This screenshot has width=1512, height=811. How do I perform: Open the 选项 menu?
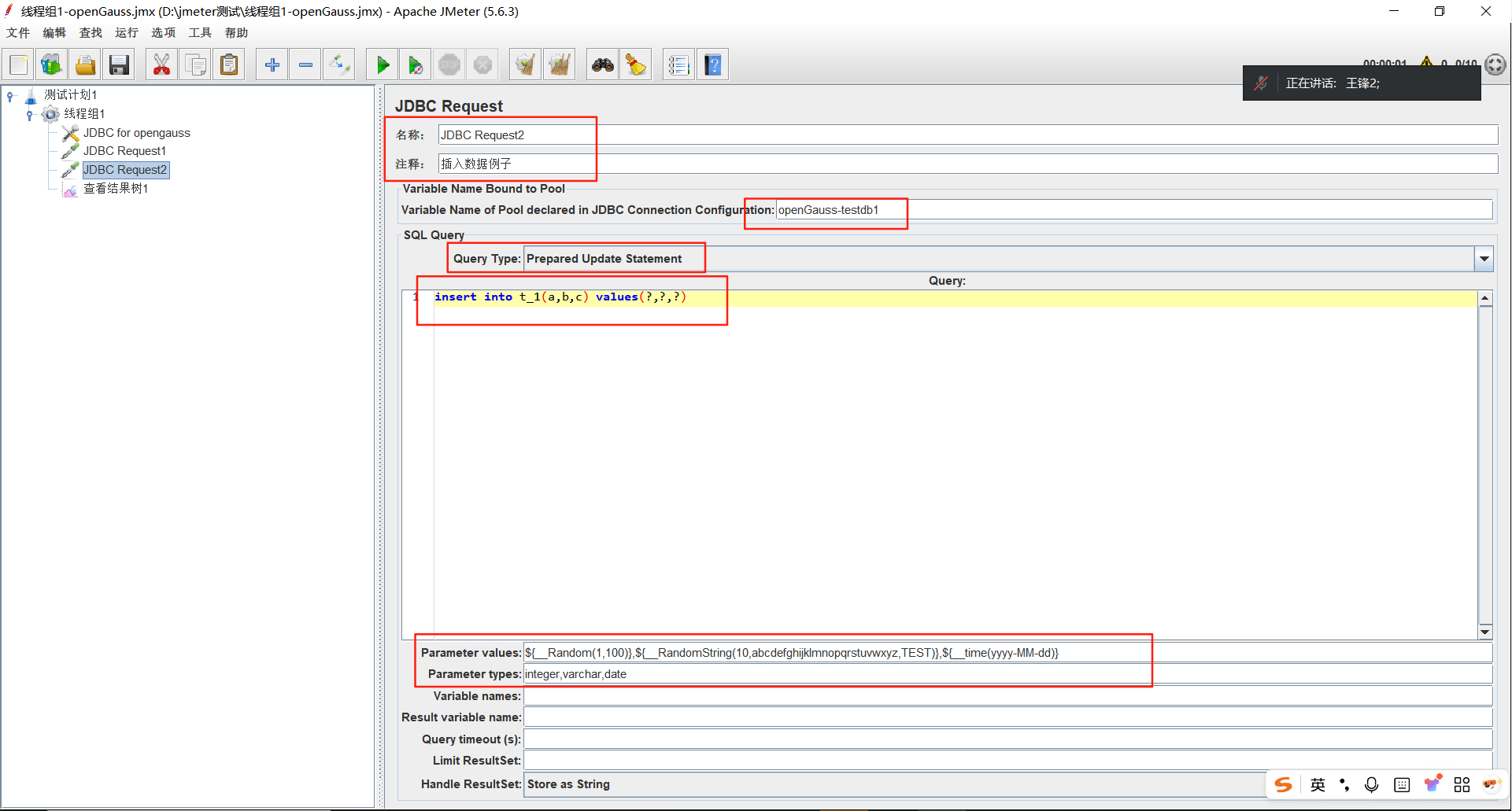(164, 33)
